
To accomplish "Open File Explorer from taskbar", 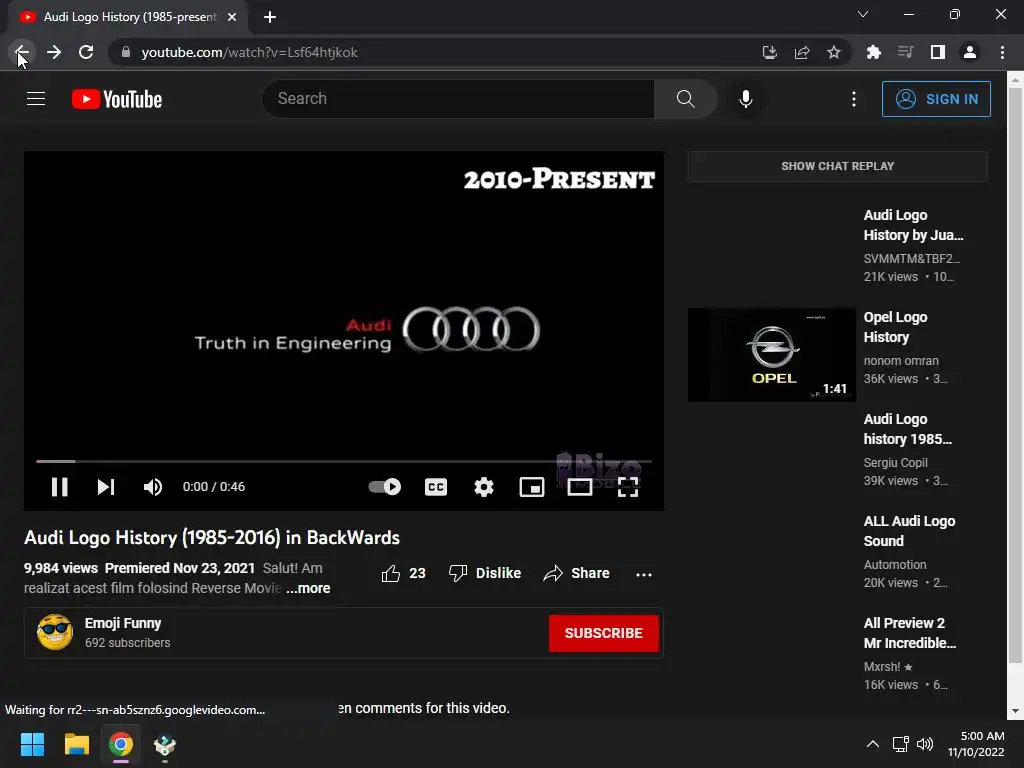I will click(76, 744).
